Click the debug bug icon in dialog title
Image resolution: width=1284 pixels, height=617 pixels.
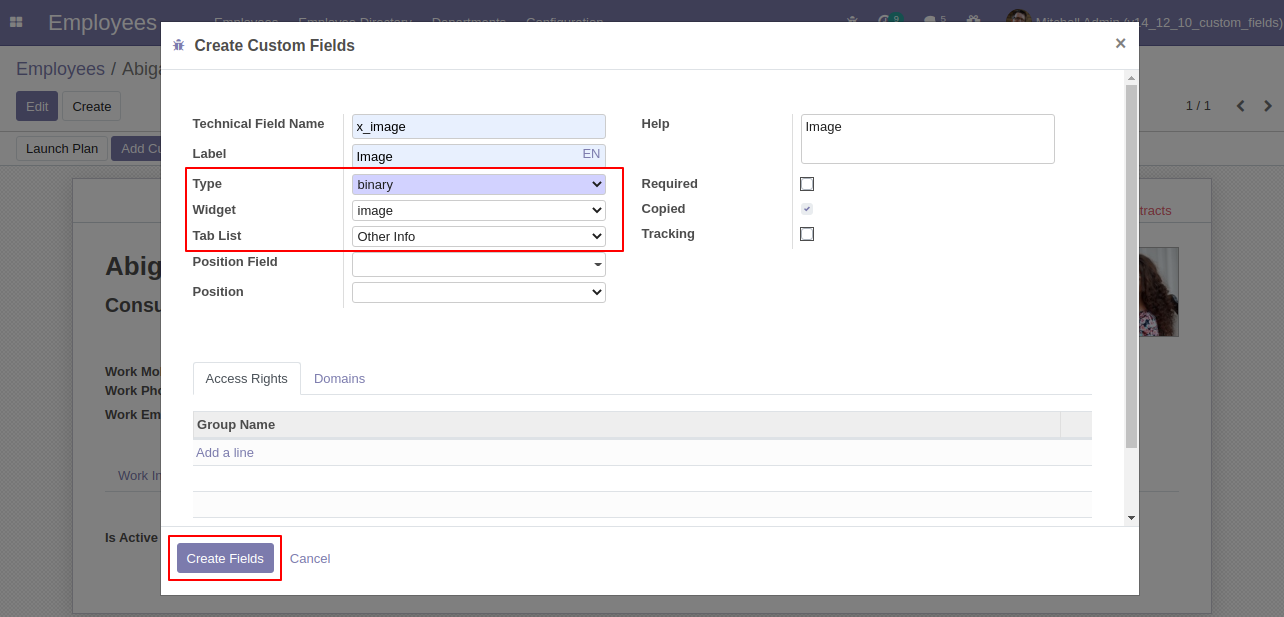click(179, 45)
